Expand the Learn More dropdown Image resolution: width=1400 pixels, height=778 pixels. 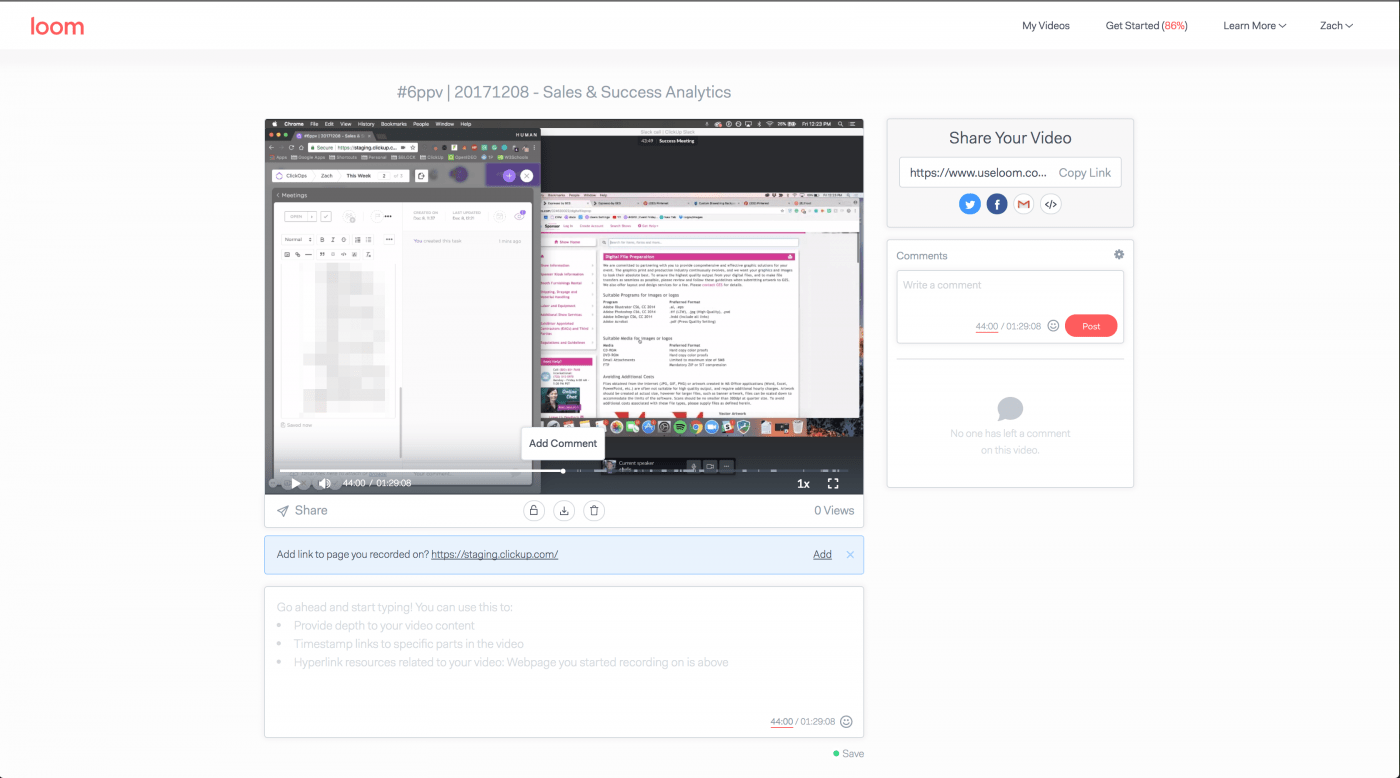(x=1254, y=26)
